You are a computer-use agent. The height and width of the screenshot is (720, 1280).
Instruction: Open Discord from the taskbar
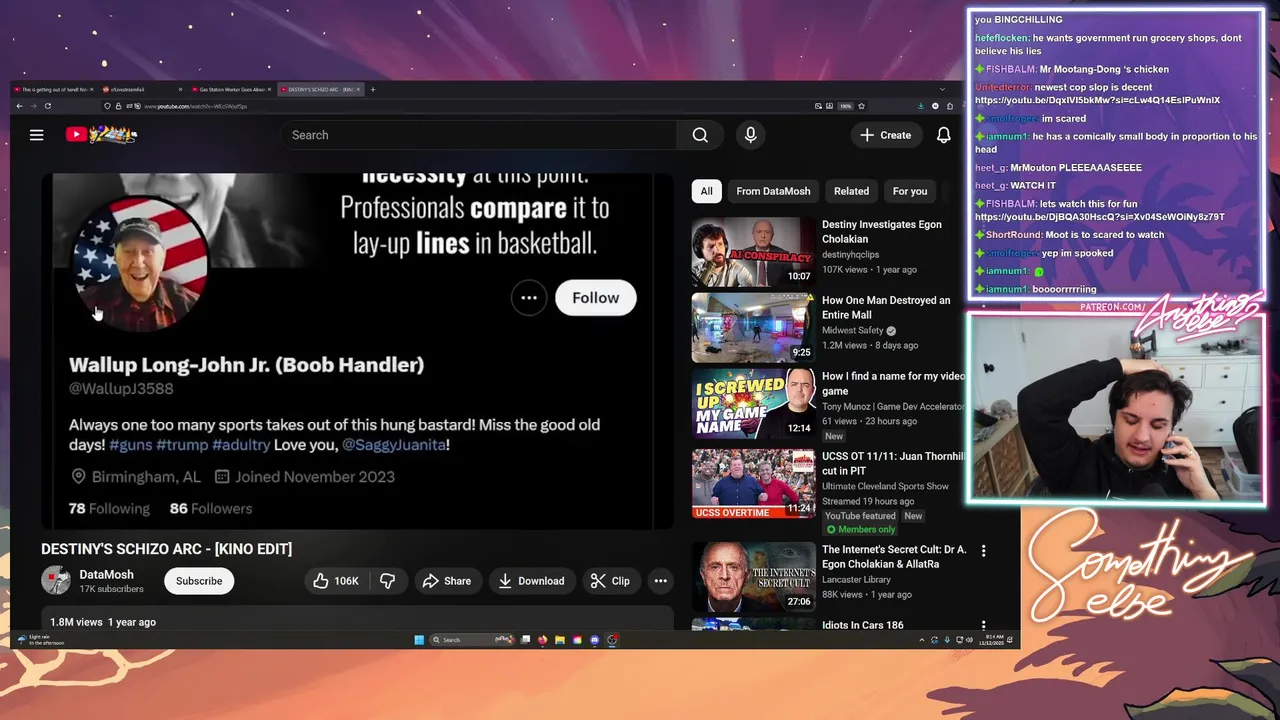(595, 640)
